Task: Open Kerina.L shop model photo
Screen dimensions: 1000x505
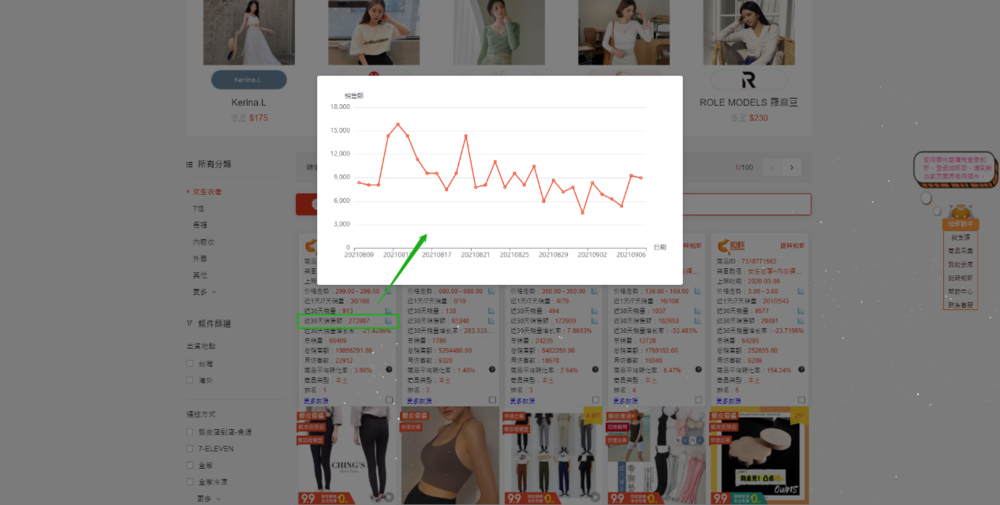Action: coord(249,32)
